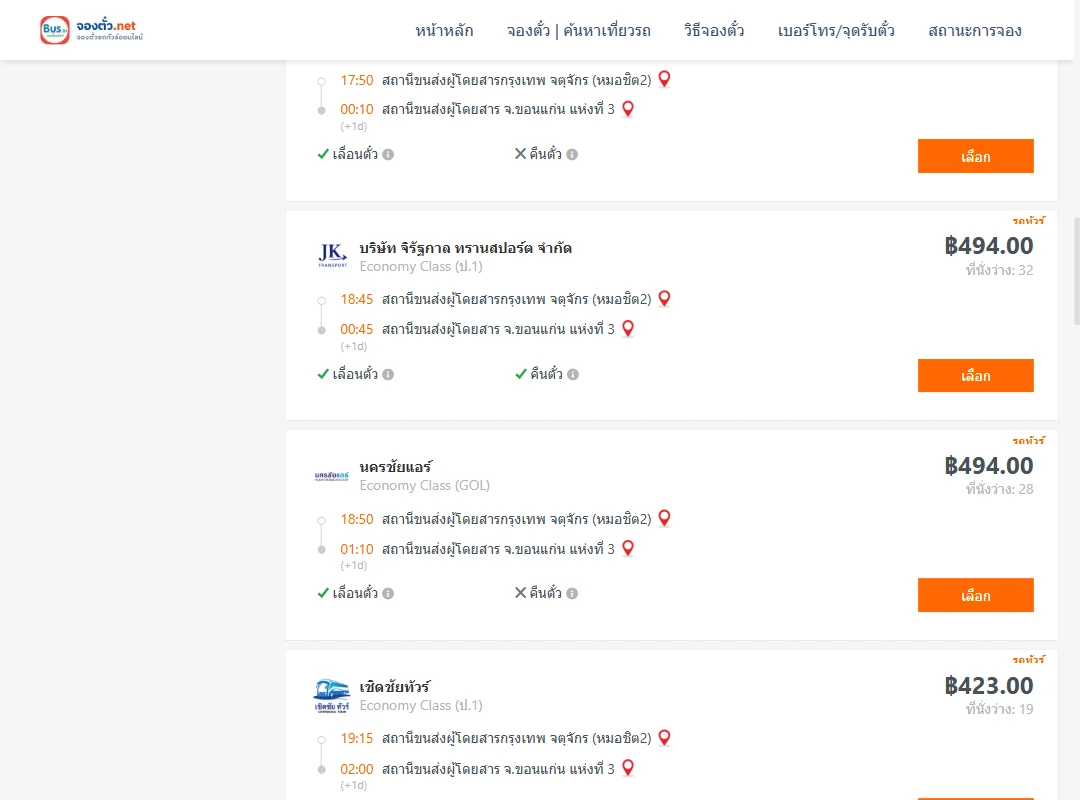Click the นครชัยแอร์ company logo

pyautogui.click(x=331, y=475)
